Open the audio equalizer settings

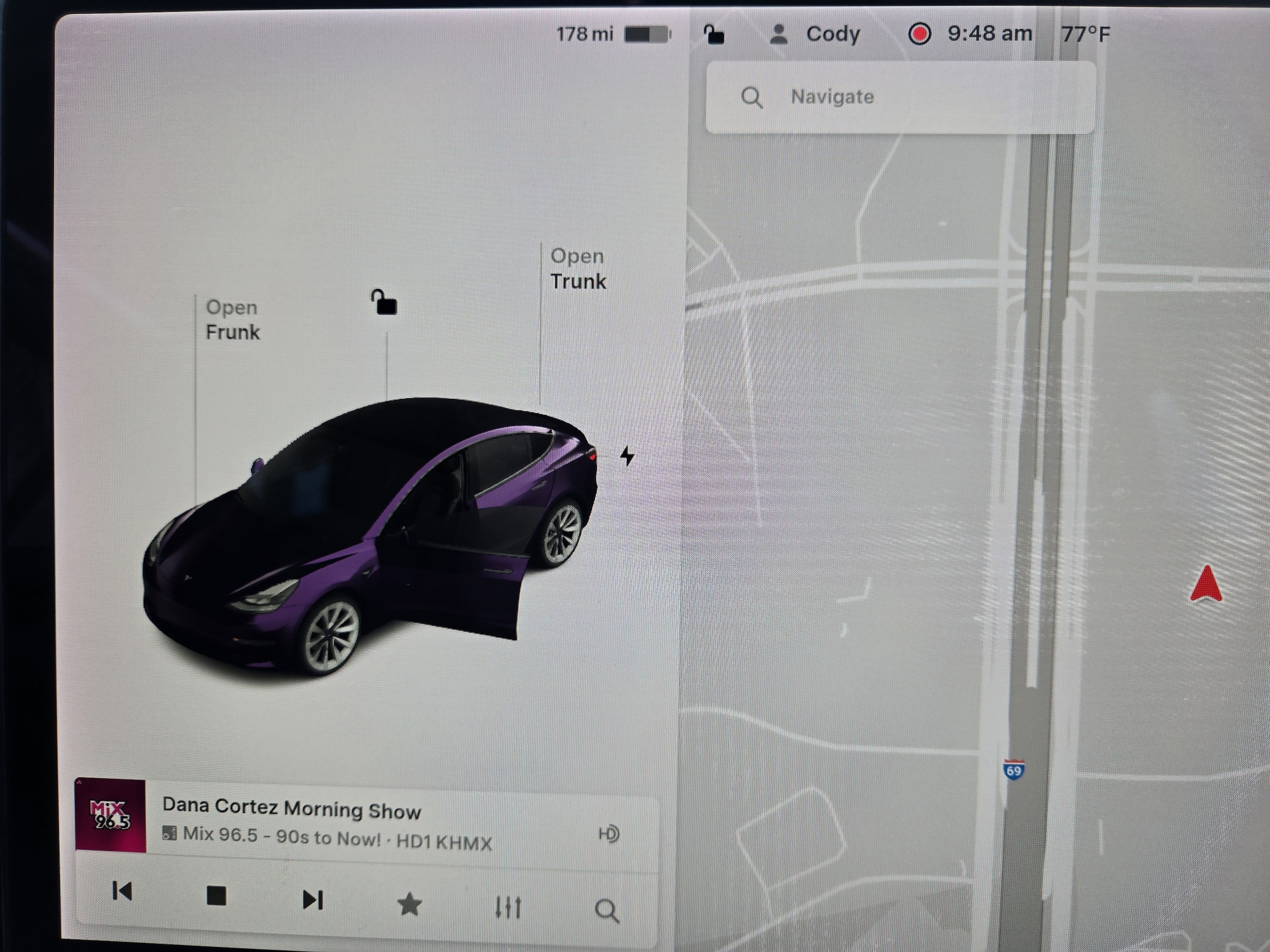[508, 907]
